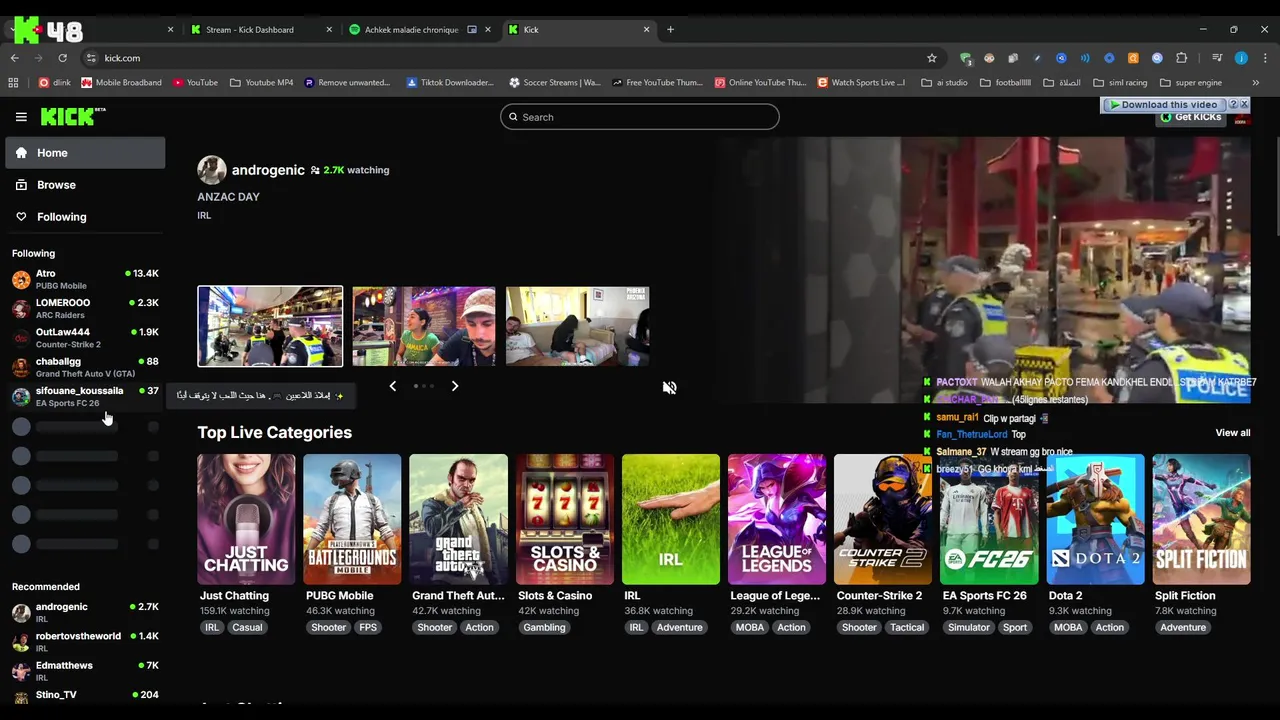
Task: Open the browser apps grid shortcut
Action: tap(13, 83)
